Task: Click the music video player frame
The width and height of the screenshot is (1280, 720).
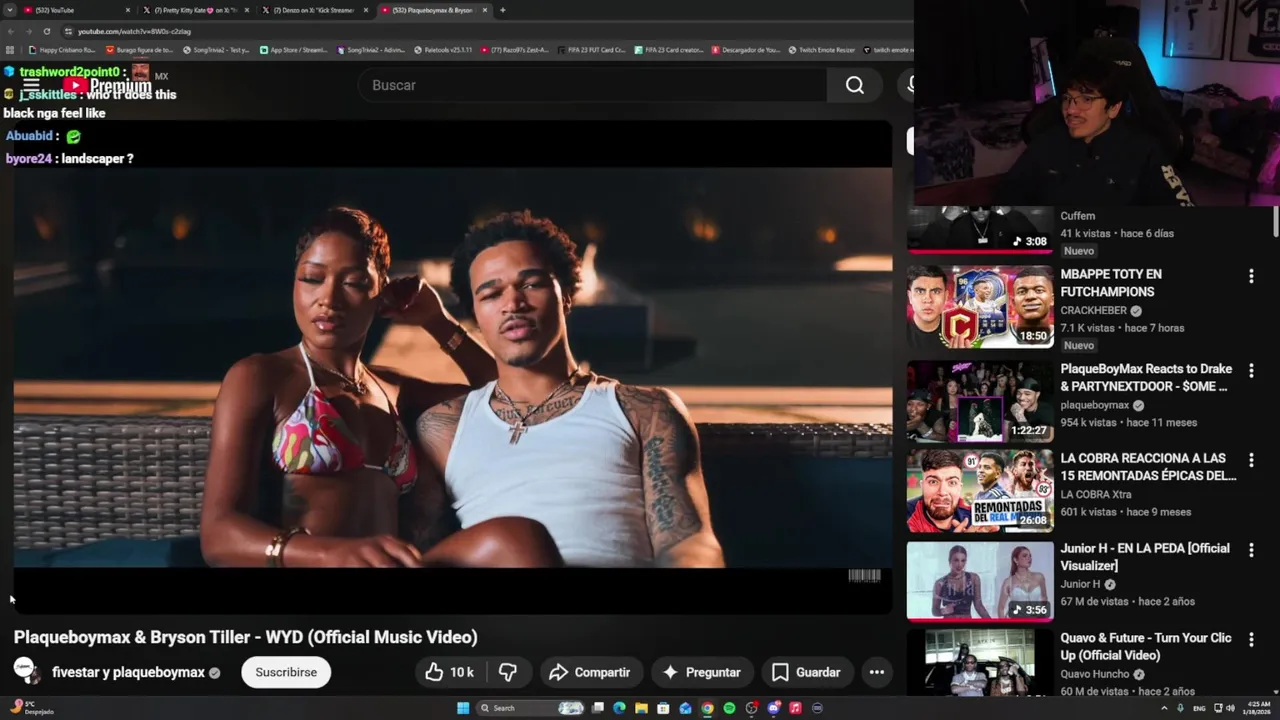Action: tap(452, 367)
